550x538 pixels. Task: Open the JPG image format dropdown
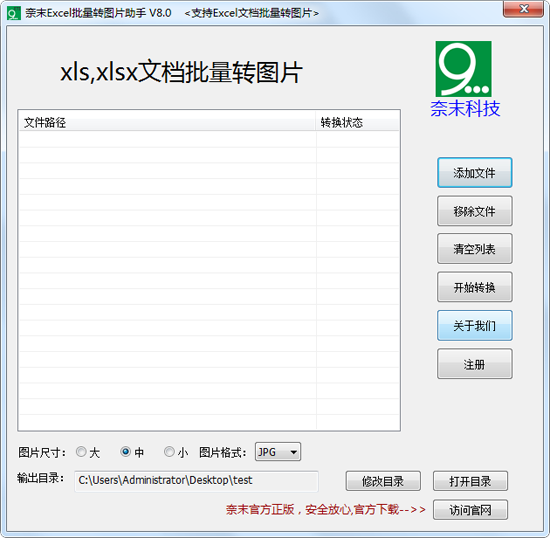tap(278, 452)
